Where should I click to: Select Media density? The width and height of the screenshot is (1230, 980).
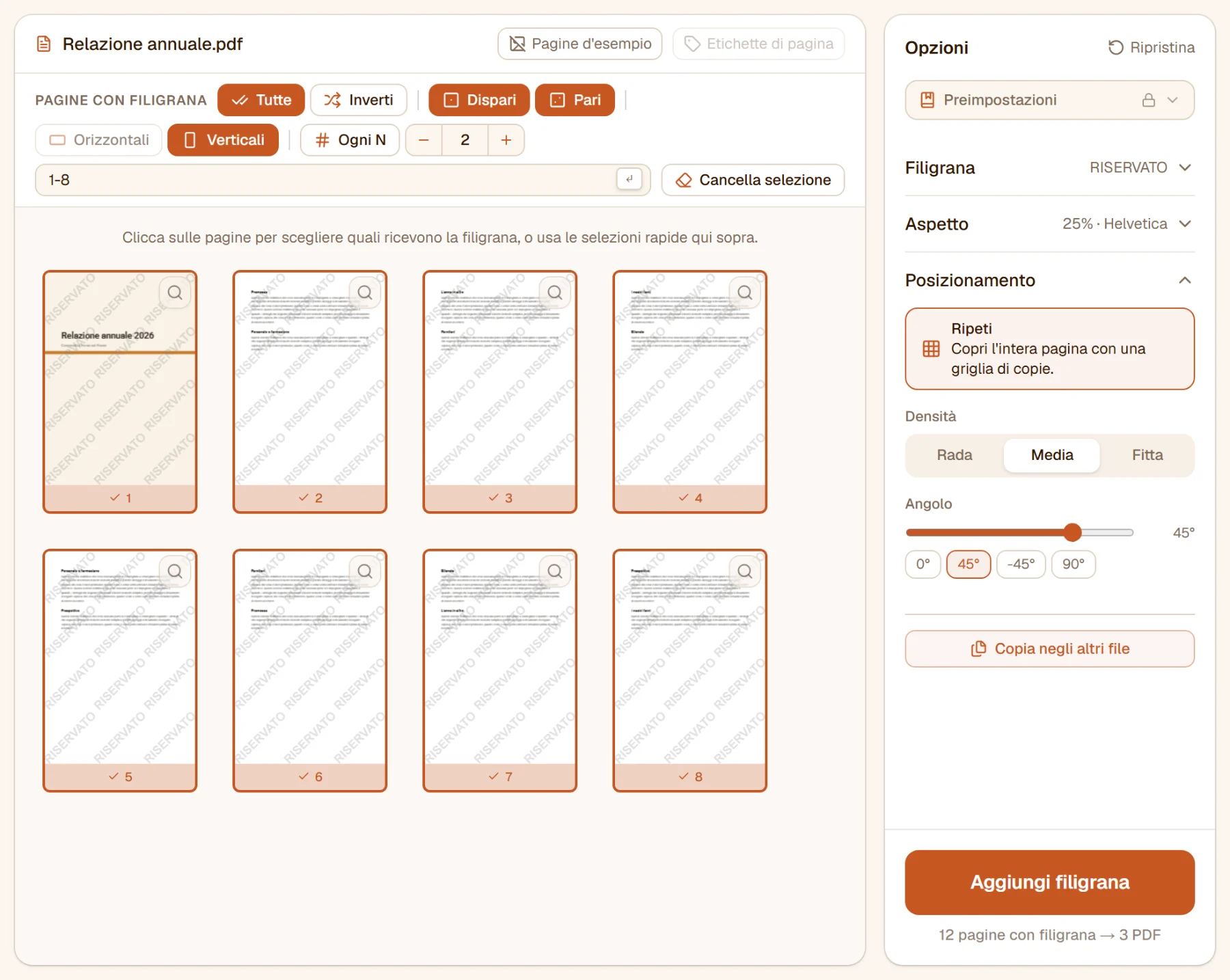coord(1052,455)
